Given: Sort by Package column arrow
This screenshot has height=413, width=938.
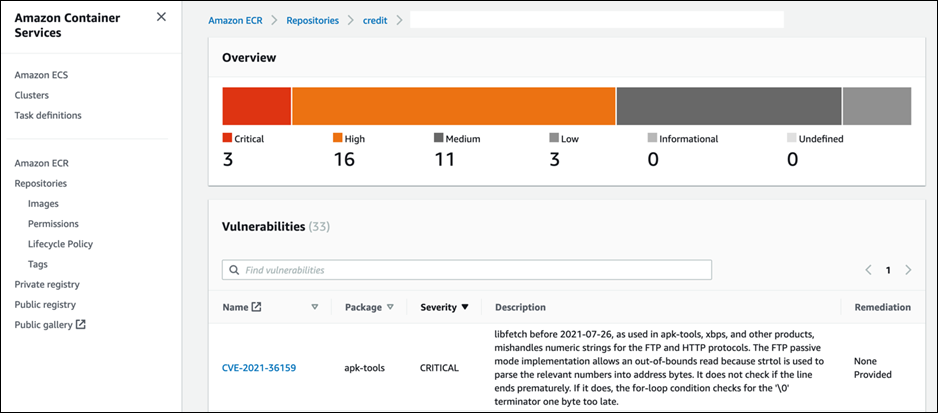Looking at the screenshot, I should click(390, 307).
